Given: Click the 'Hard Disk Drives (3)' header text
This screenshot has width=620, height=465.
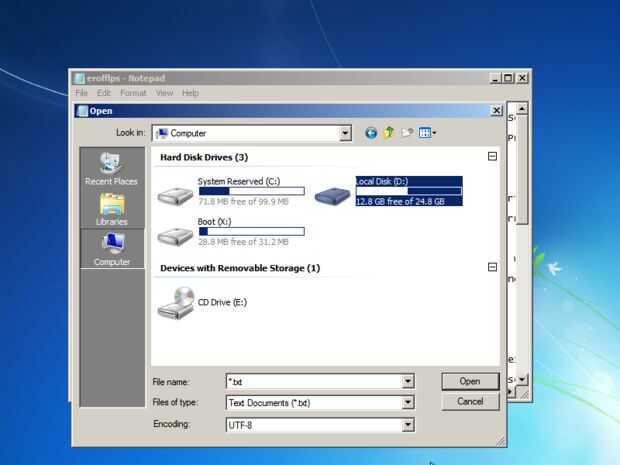Looking at the screenshot, I should pyautogui.click(x=204, y=157).
